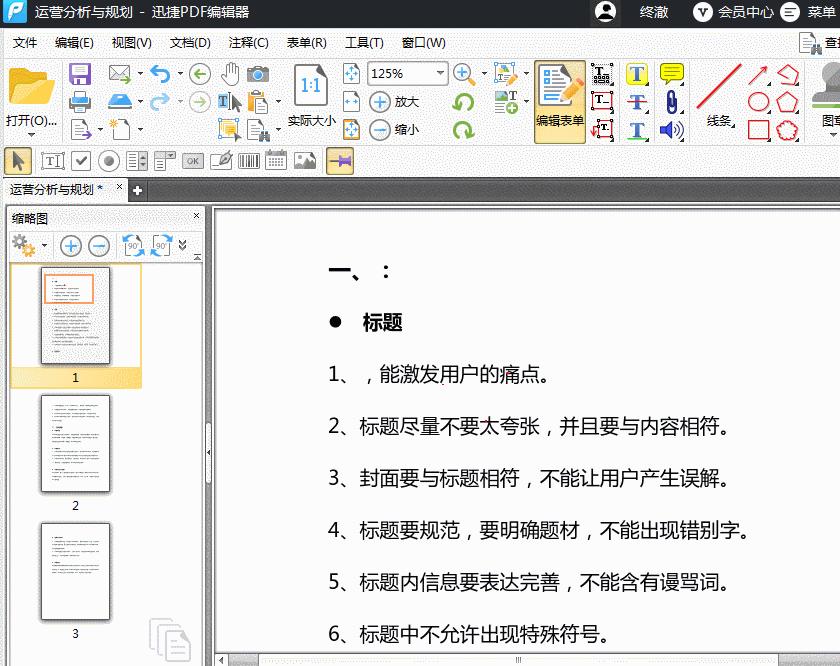Screen dimensions: 840x666
Task: Select the radio button form field tool
Action: [x=108, y=161]
